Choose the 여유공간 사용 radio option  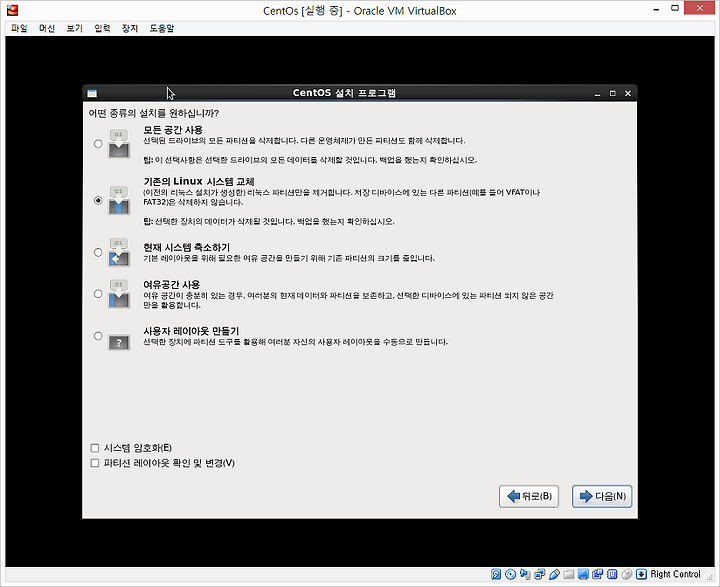pyautogui.click(x=98, y=294)
